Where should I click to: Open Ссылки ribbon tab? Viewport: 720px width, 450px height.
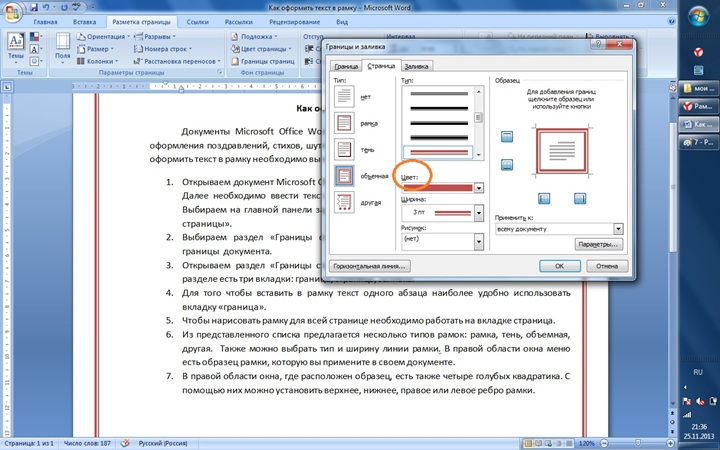point(196,22)
